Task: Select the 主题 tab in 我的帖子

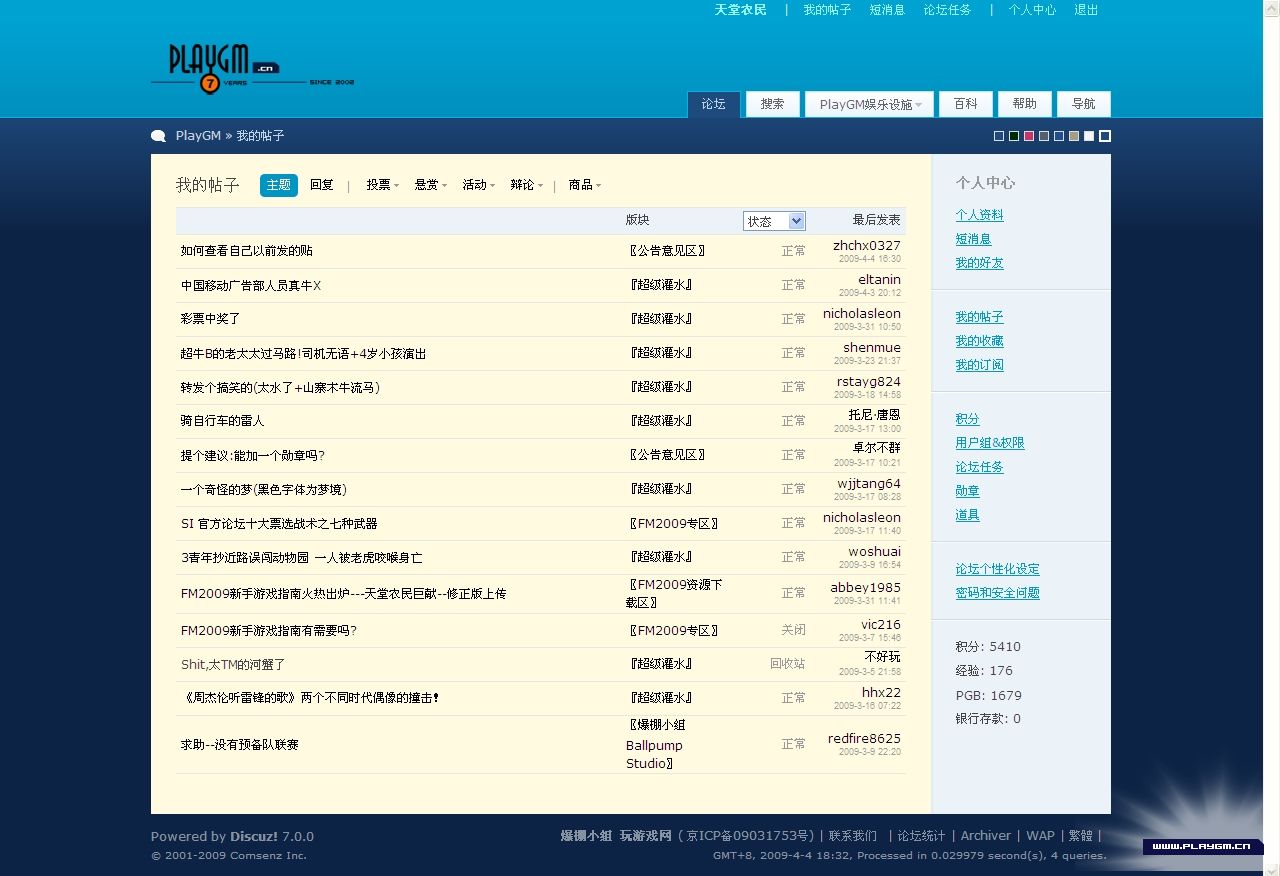Action: tap(279, 185)
